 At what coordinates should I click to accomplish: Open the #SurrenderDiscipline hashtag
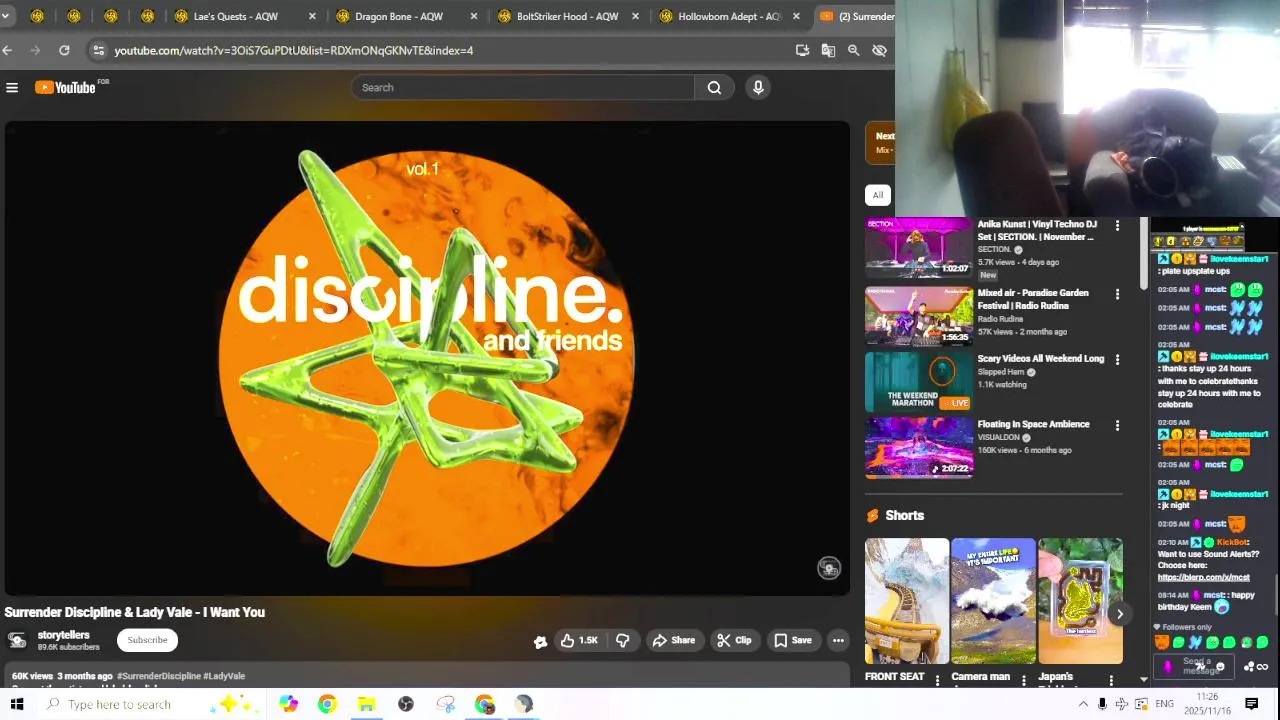tap(158, 676)
